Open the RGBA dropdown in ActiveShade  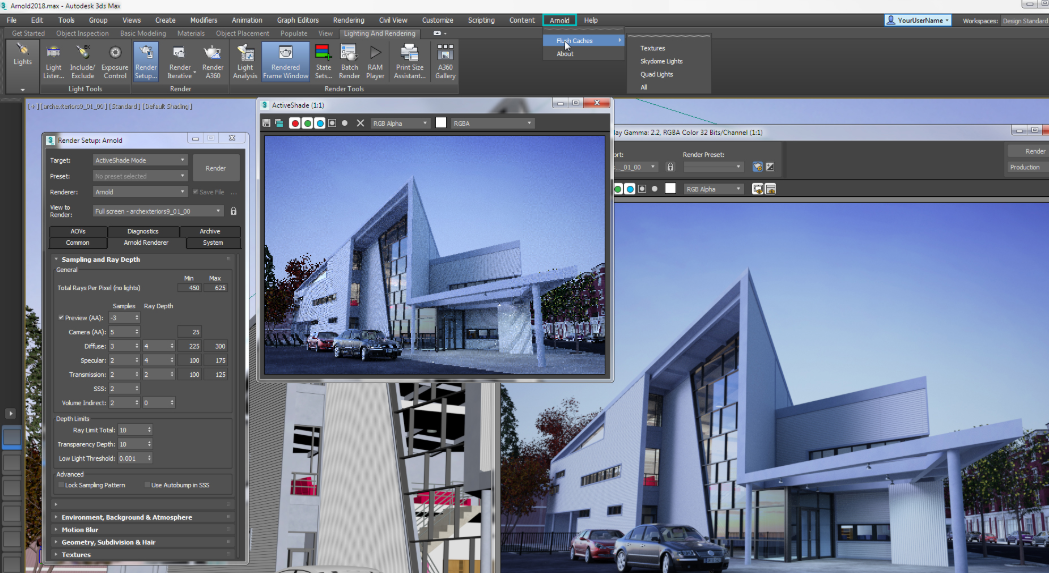(x=492, y=123)
